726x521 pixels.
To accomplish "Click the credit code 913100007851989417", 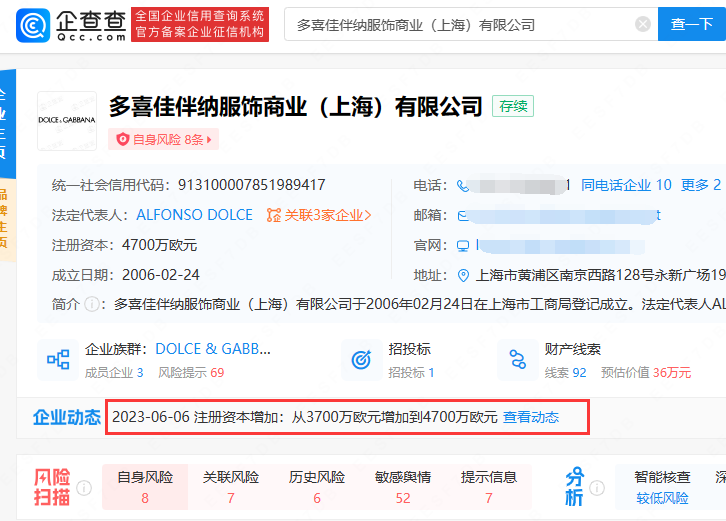I will click(251, 185).
